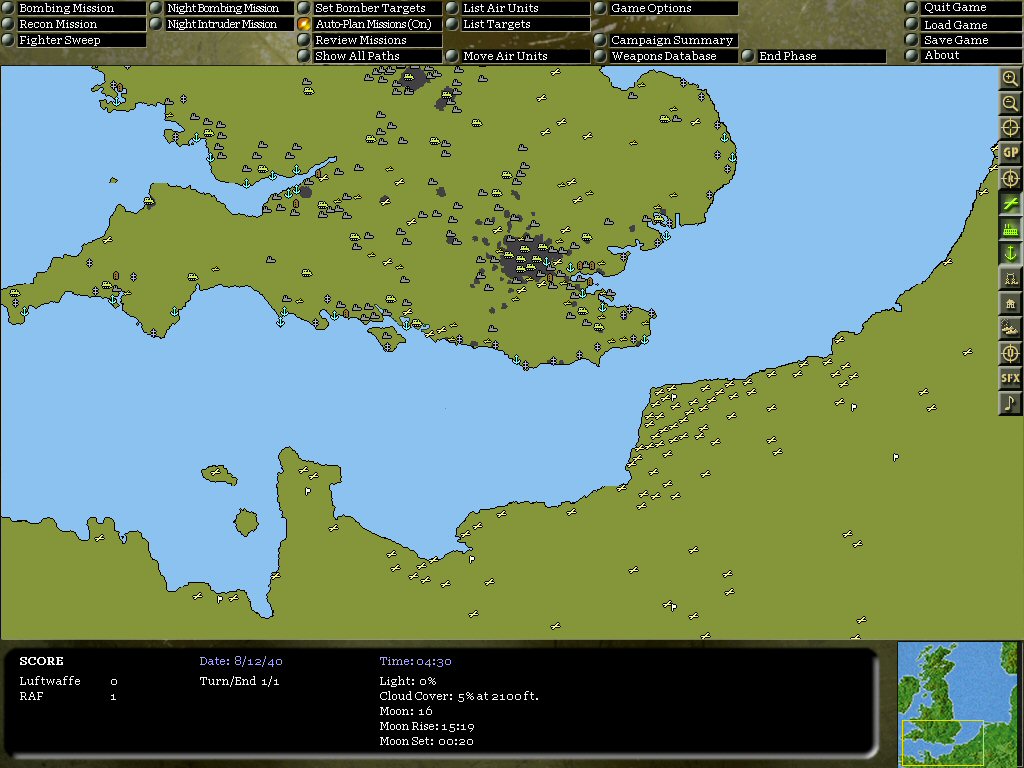Toggle SFX sound effects
This screenshot has width=1024, height=768.
coord(1010,378)
